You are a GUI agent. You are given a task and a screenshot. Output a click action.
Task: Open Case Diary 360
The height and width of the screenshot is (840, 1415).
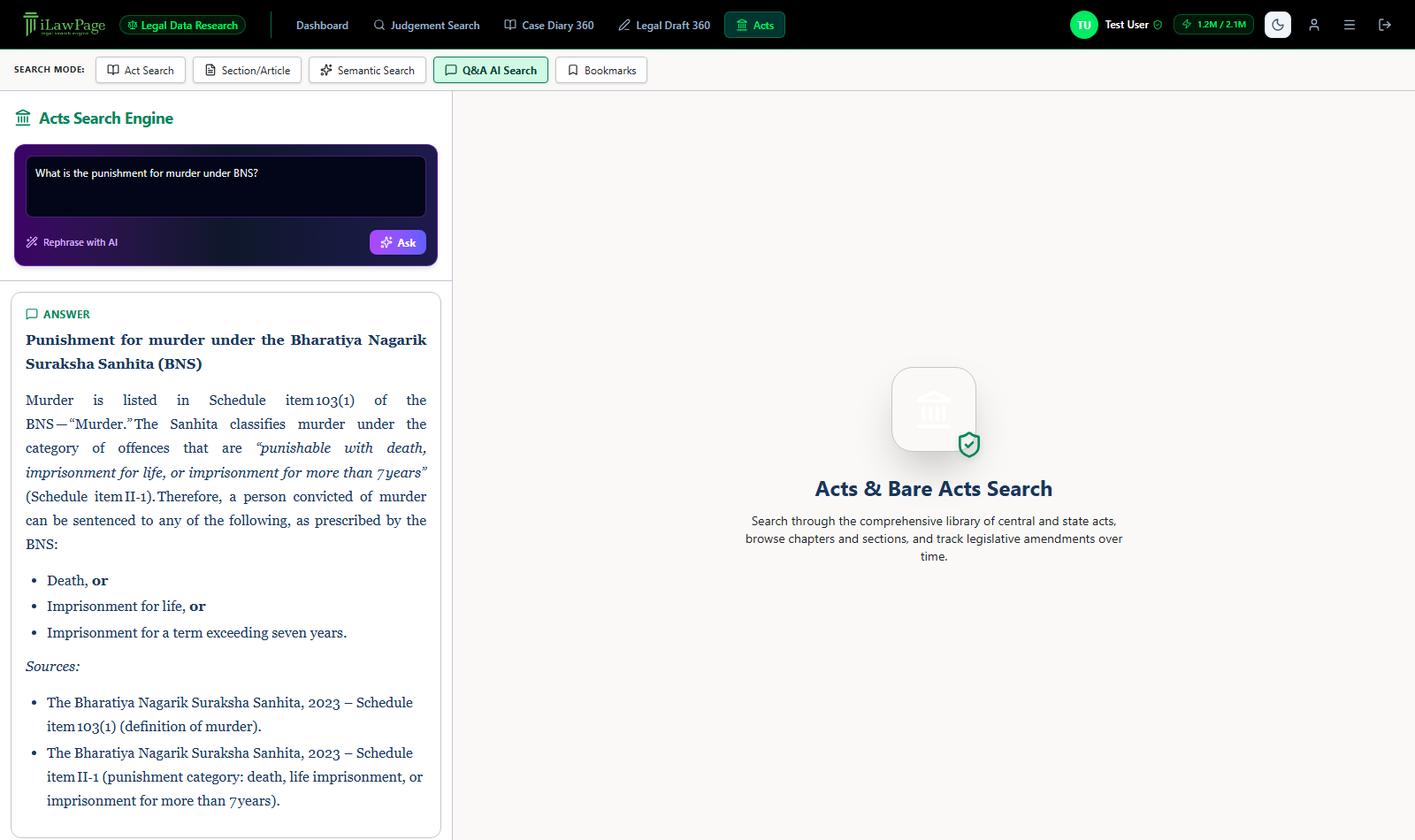(549, 25)
